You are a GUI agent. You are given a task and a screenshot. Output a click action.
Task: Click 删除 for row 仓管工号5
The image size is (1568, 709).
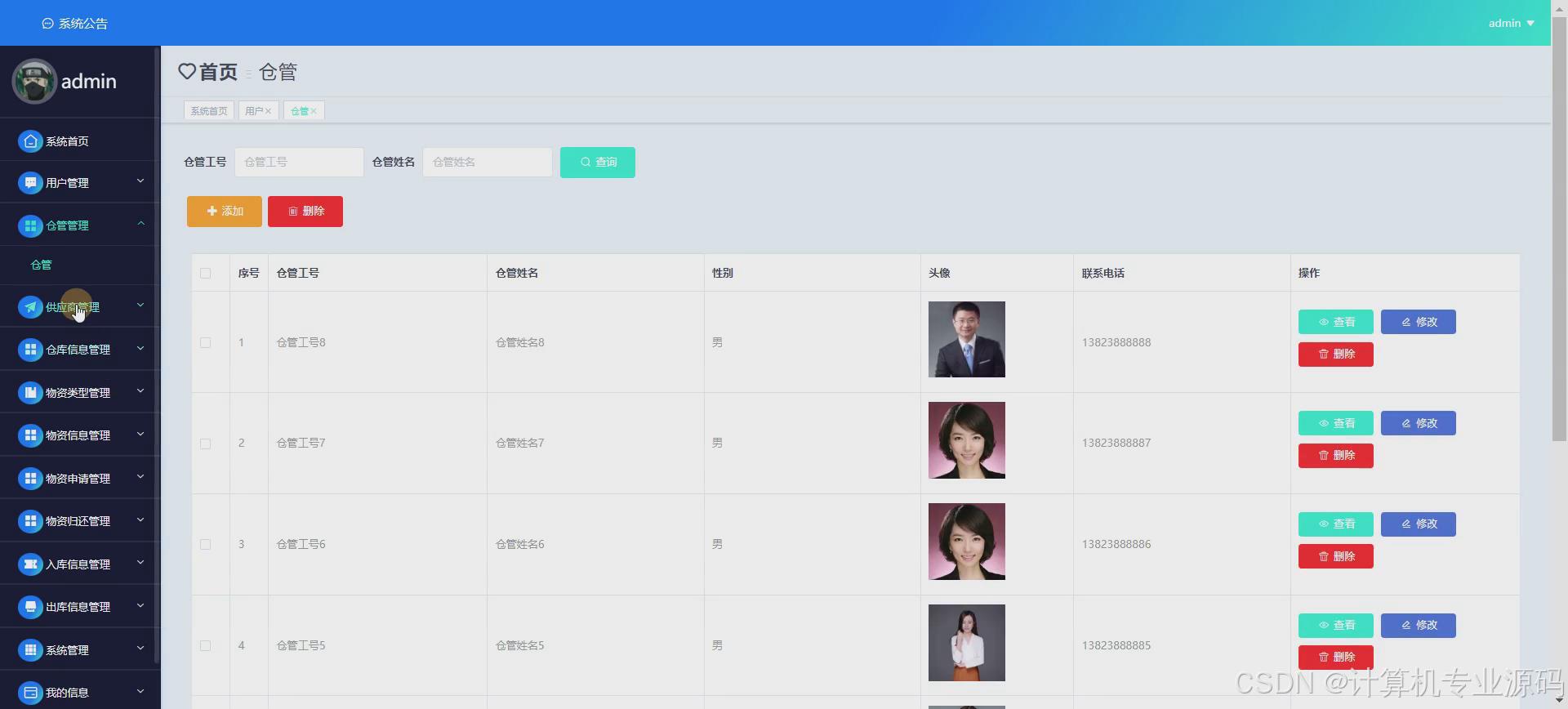[1336, 658]
